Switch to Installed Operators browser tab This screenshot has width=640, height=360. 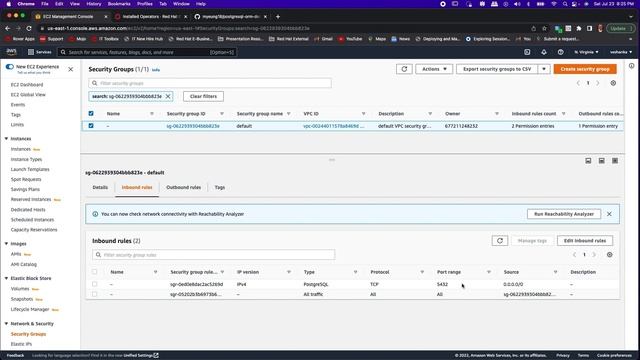[151, 17]
